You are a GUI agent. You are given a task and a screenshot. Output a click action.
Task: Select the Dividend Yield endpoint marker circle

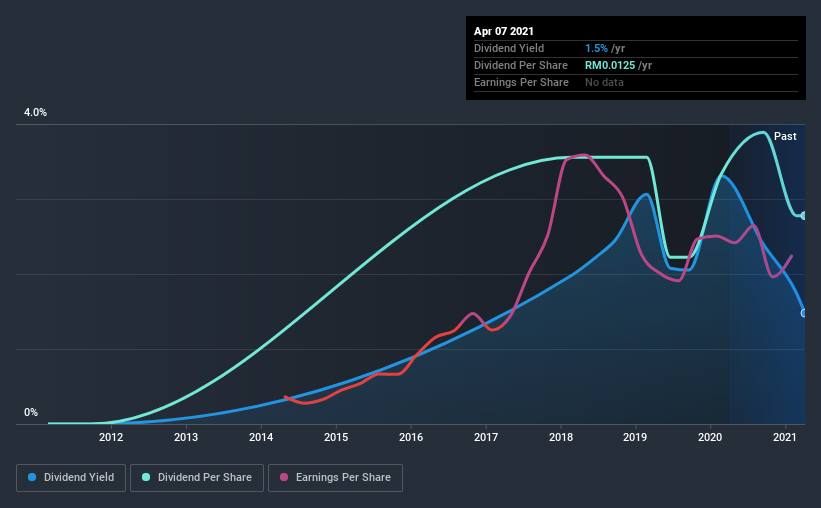[x=804, y=313]
